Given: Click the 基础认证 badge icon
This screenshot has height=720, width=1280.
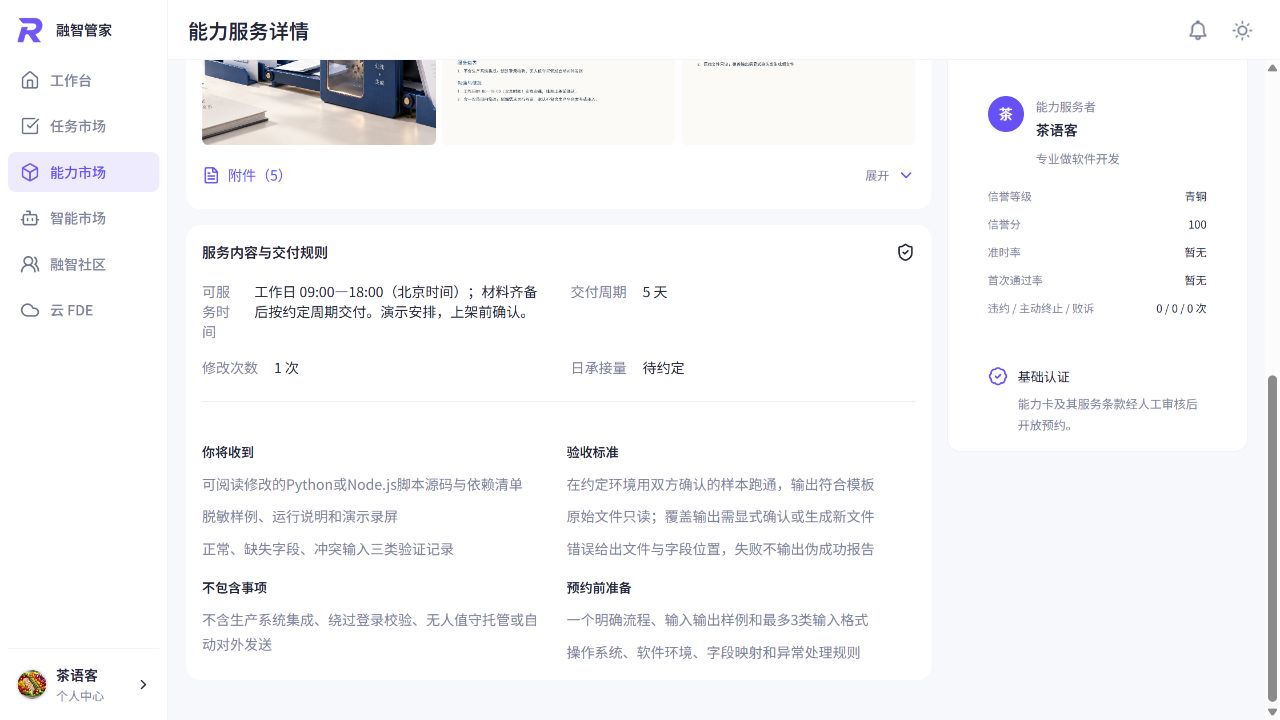Looking at the screenshot, I should pos(998,376).
